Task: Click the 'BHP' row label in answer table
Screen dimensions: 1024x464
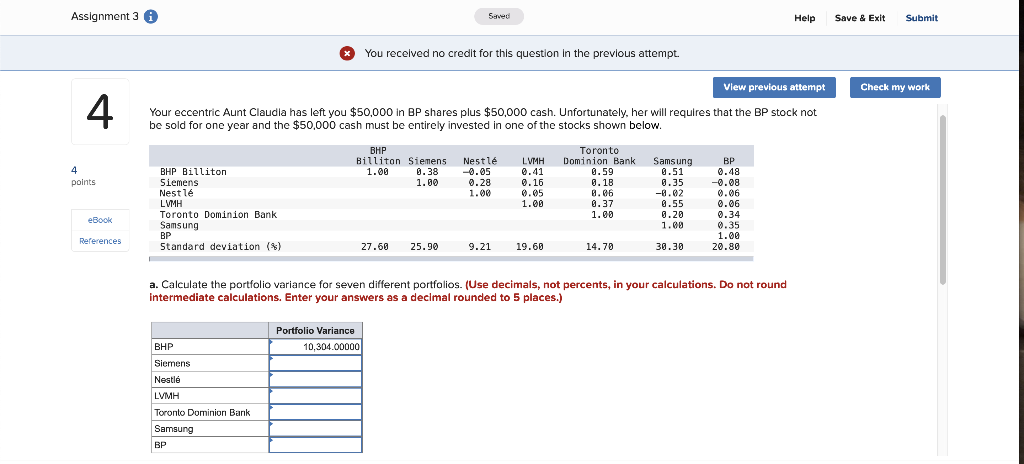Action: 164,347
